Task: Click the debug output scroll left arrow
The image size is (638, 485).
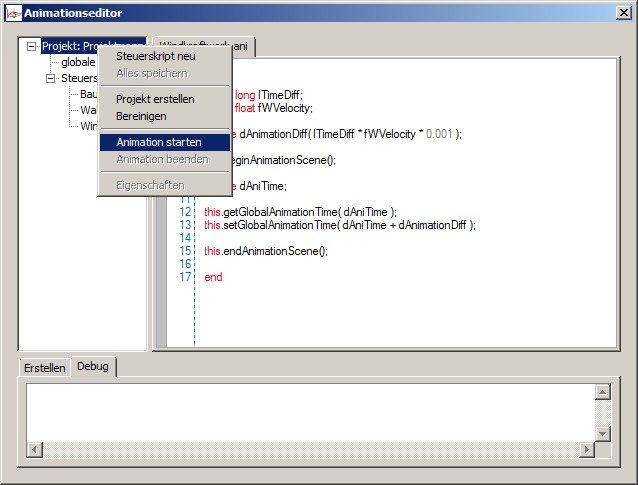Action: click(x=35, y=449)
